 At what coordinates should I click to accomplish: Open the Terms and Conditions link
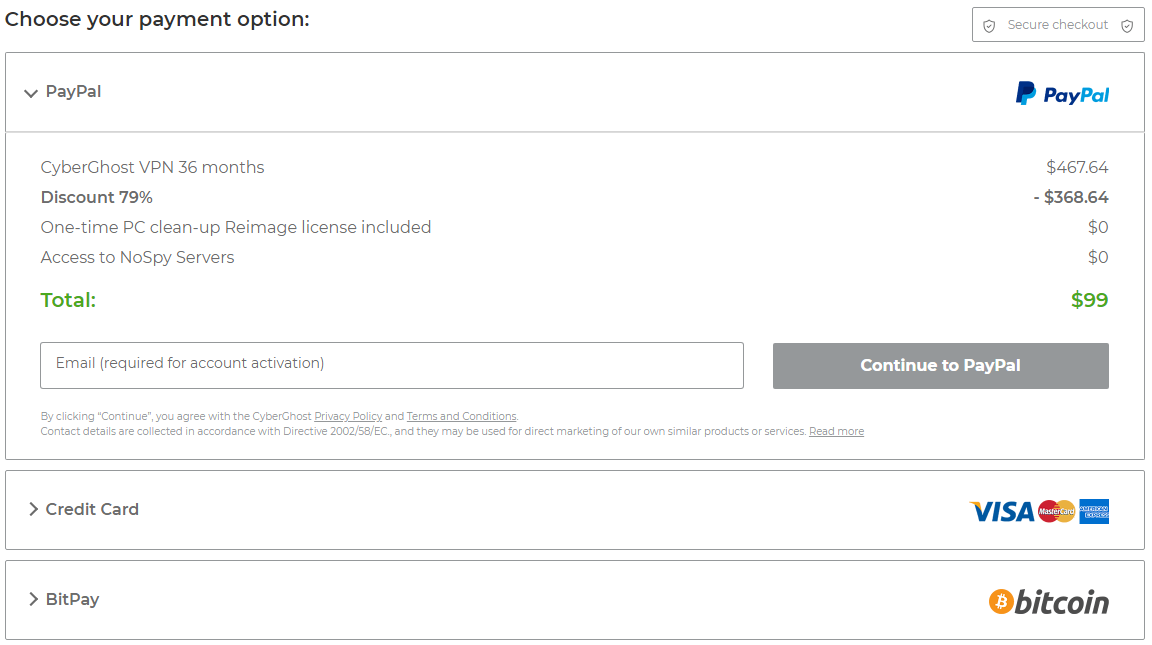pos(461,416)
